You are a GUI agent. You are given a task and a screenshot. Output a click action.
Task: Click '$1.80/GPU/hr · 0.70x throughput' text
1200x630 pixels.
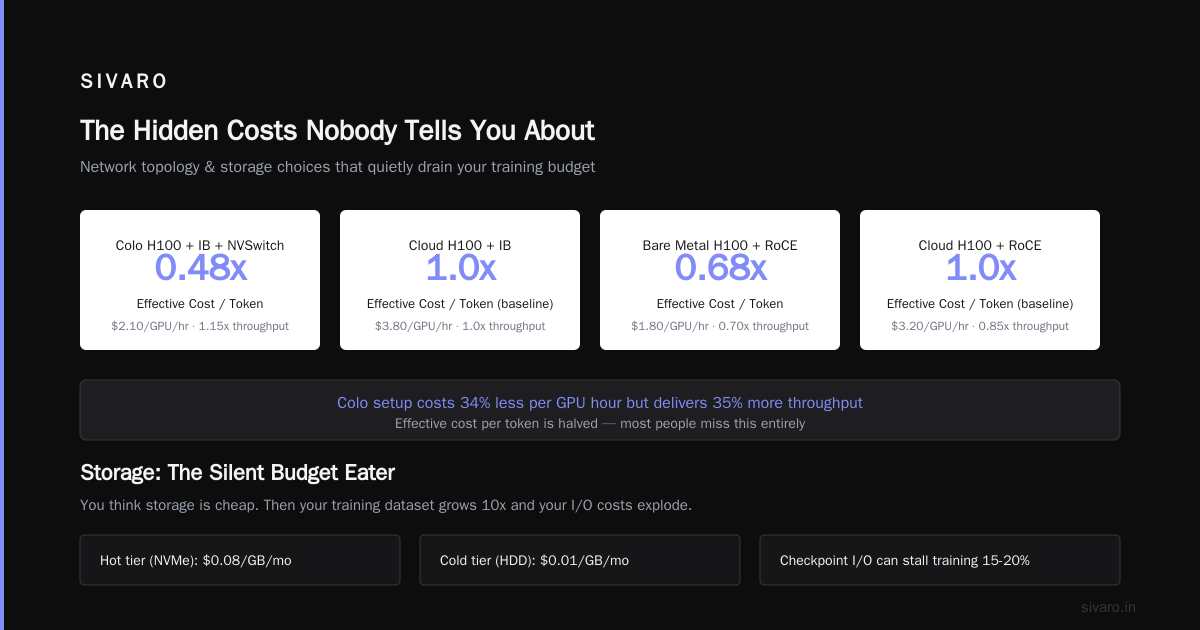click(x=720, y=326)
